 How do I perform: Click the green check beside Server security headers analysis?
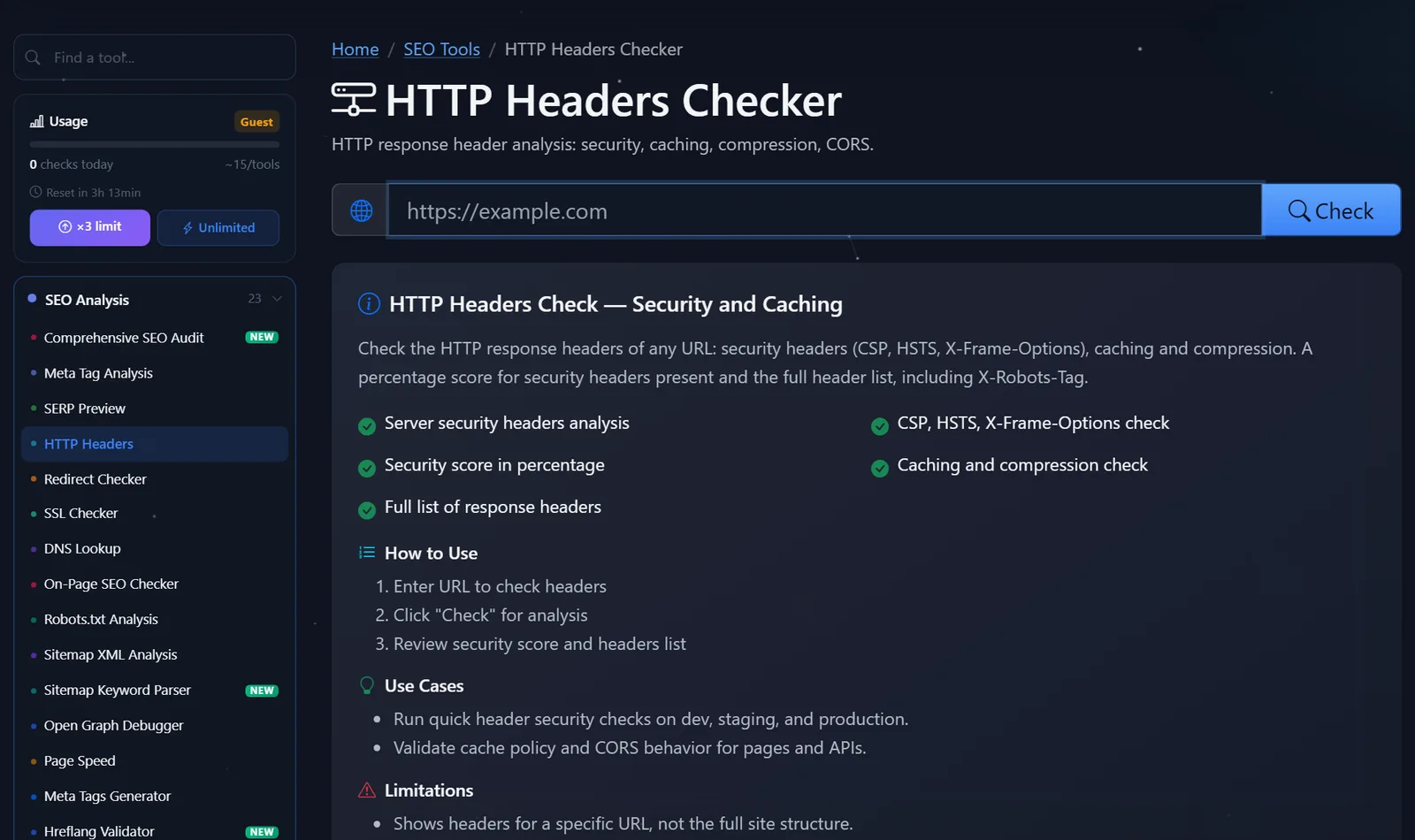click(367, 426)
